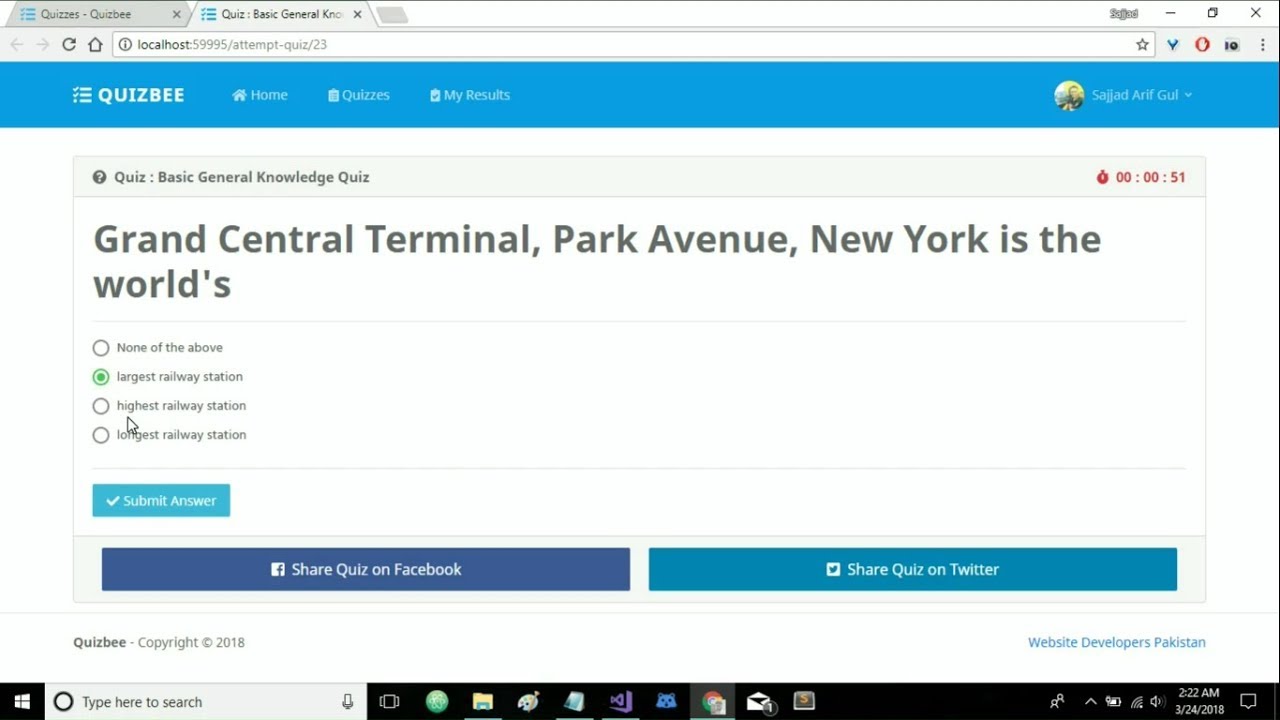Open the Sublime Text taskbar icon

[804, 702]
